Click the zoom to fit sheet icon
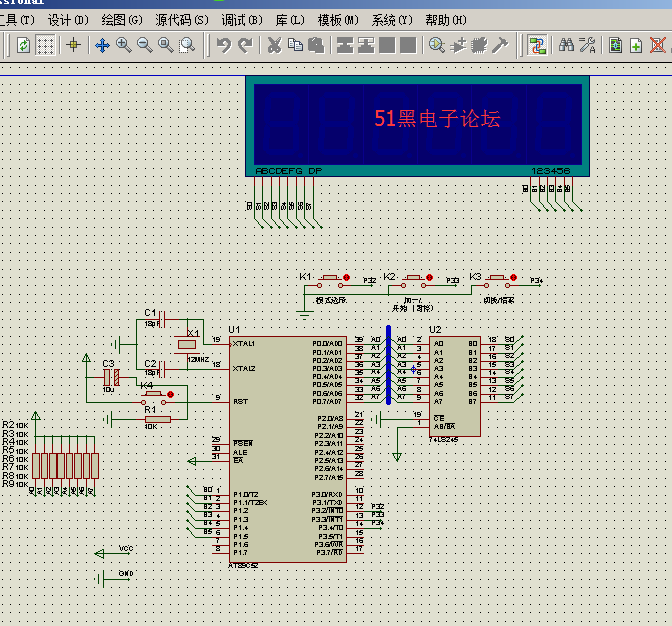The image size is (672, 626). [165, 45]
